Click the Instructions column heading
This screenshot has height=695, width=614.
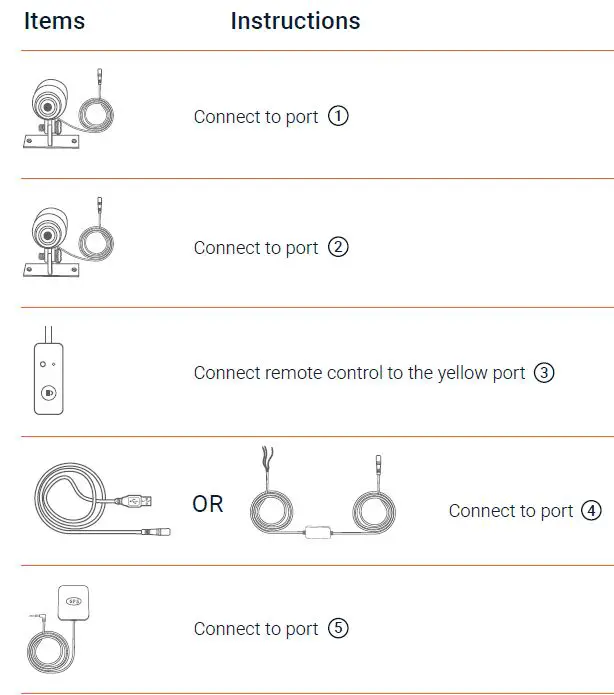295,21
